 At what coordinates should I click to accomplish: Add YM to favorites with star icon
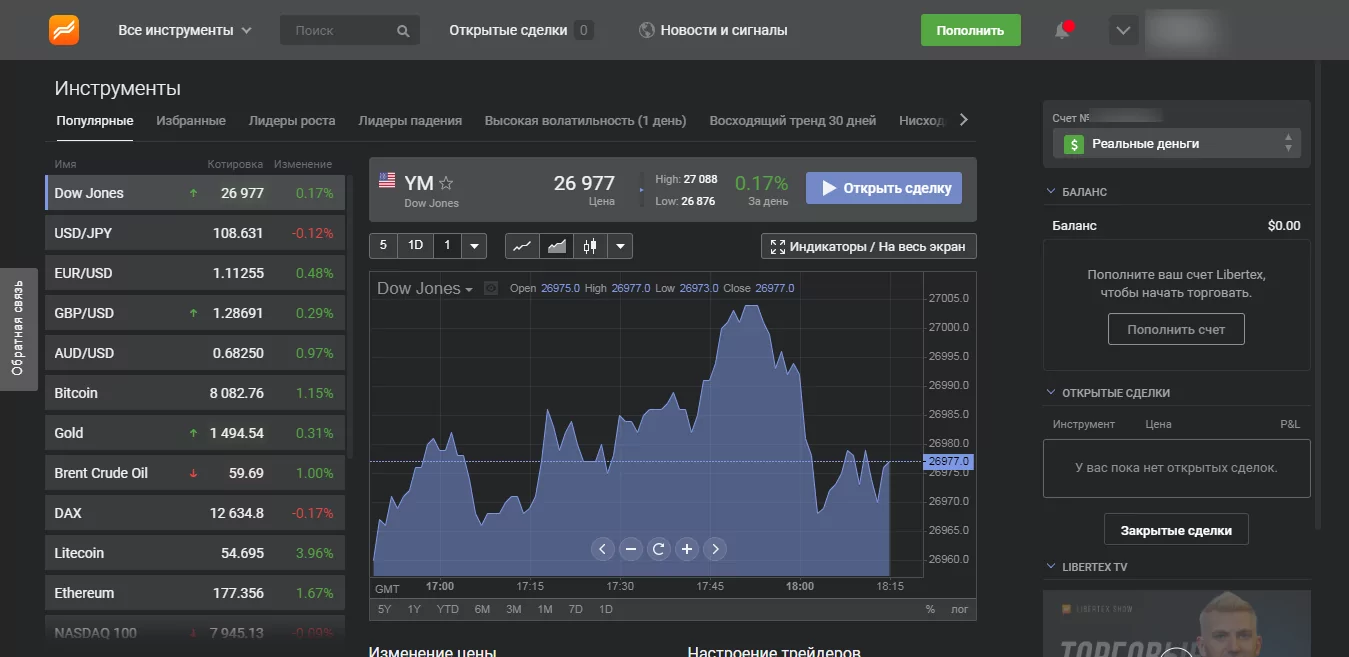446,183
